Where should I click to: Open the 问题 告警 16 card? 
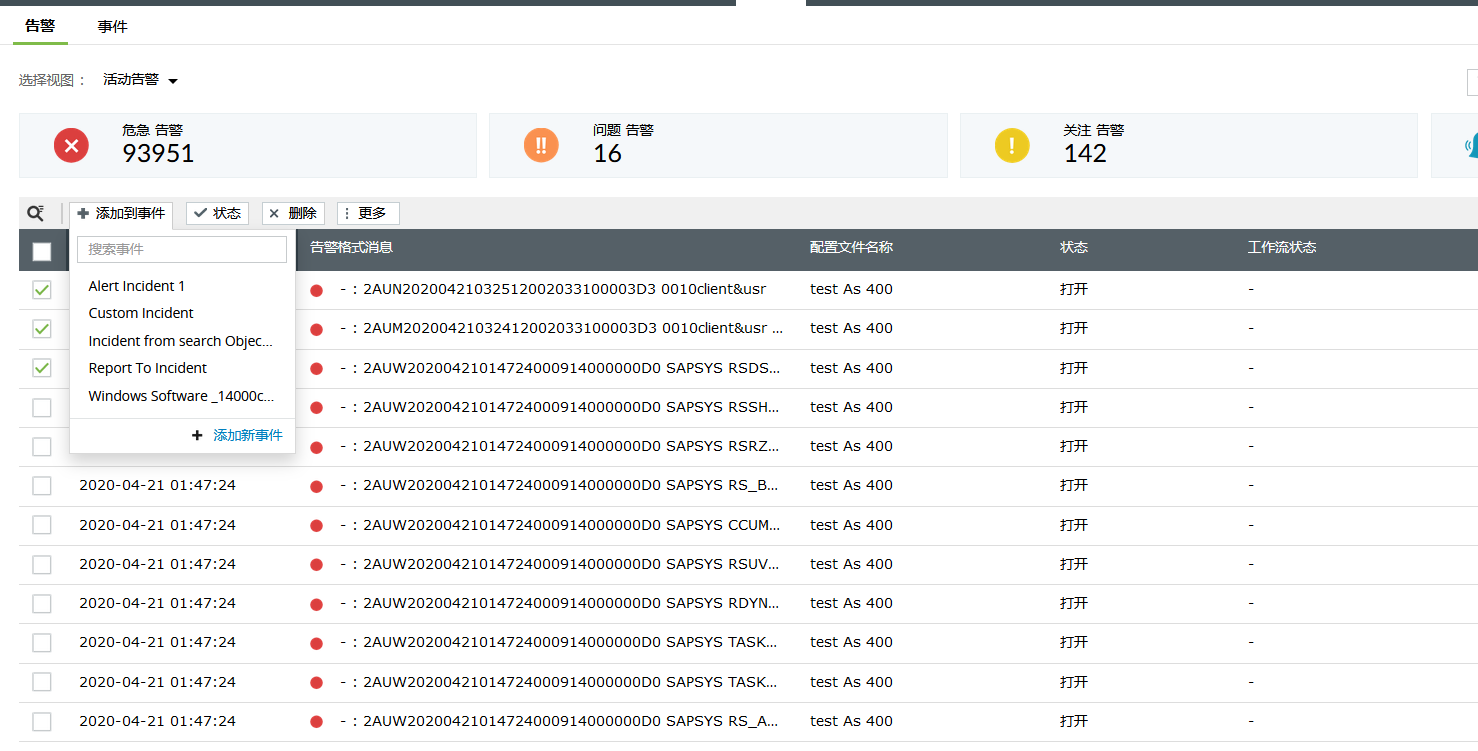point(718,146)
